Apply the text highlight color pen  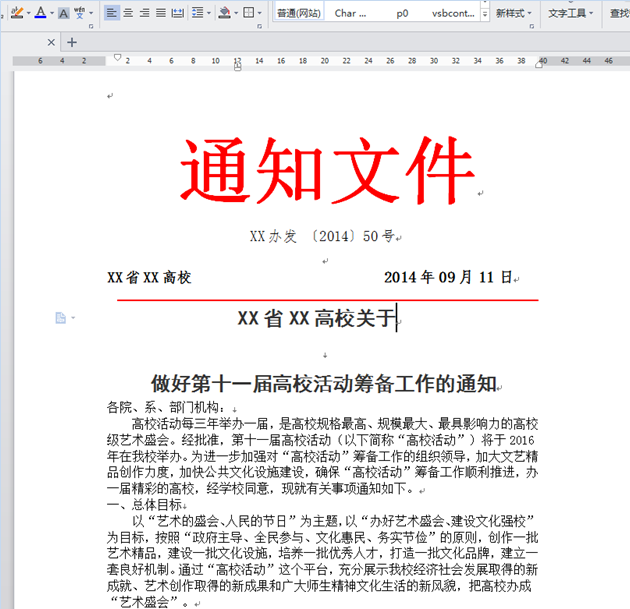pos(16,13)
